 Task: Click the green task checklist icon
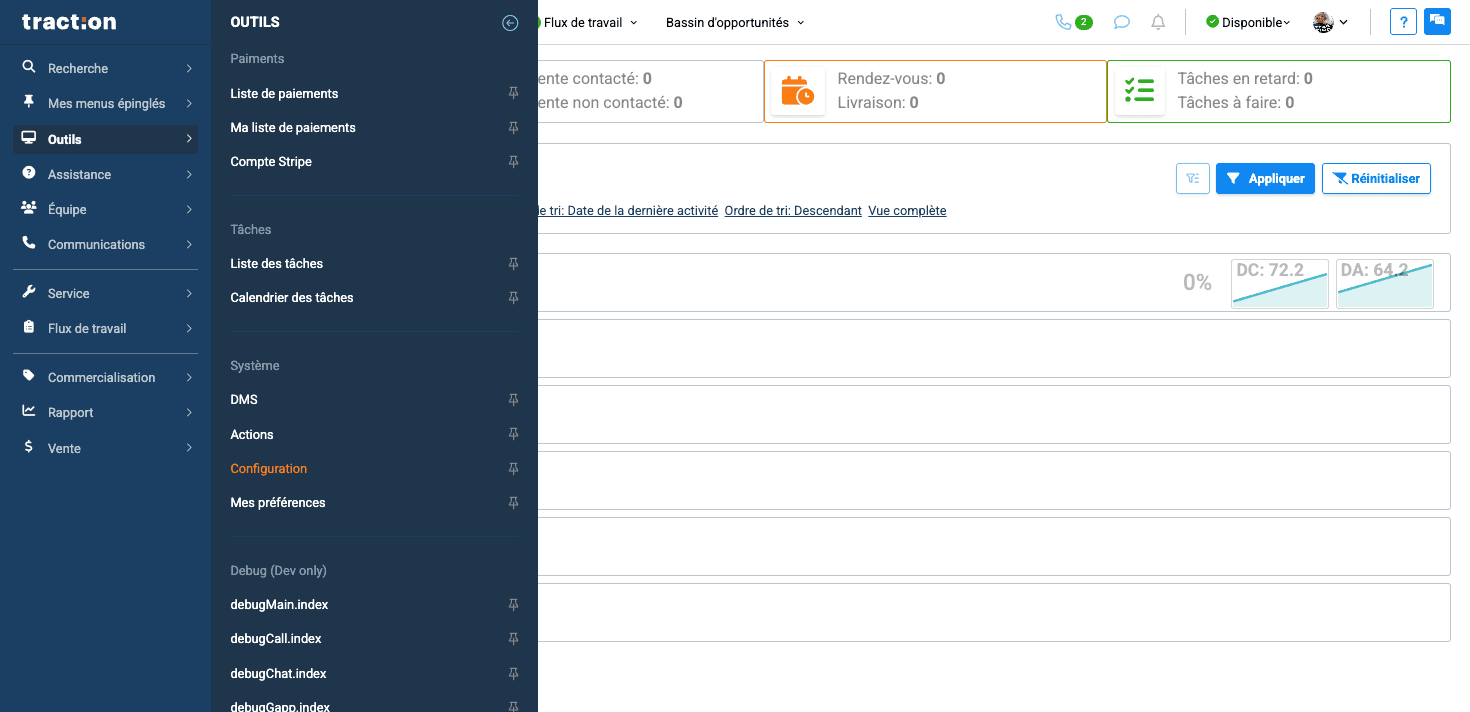coord(1139,90)
